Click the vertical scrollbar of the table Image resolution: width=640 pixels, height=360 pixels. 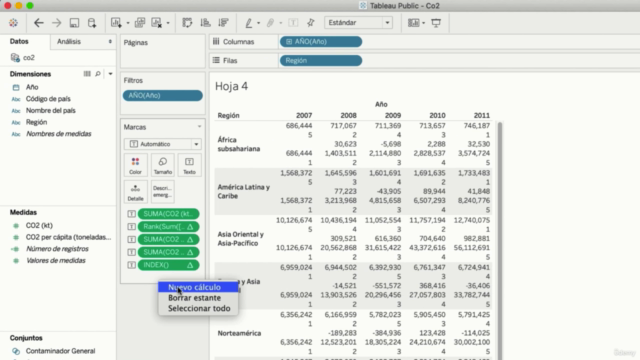[500, 241]
